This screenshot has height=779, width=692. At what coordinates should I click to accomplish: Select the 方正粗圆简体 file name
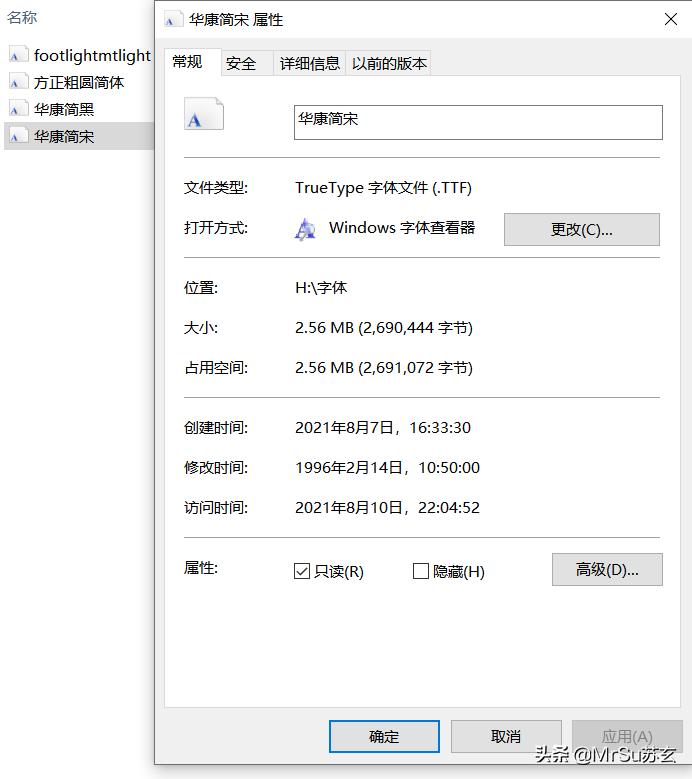click(78, 82)
